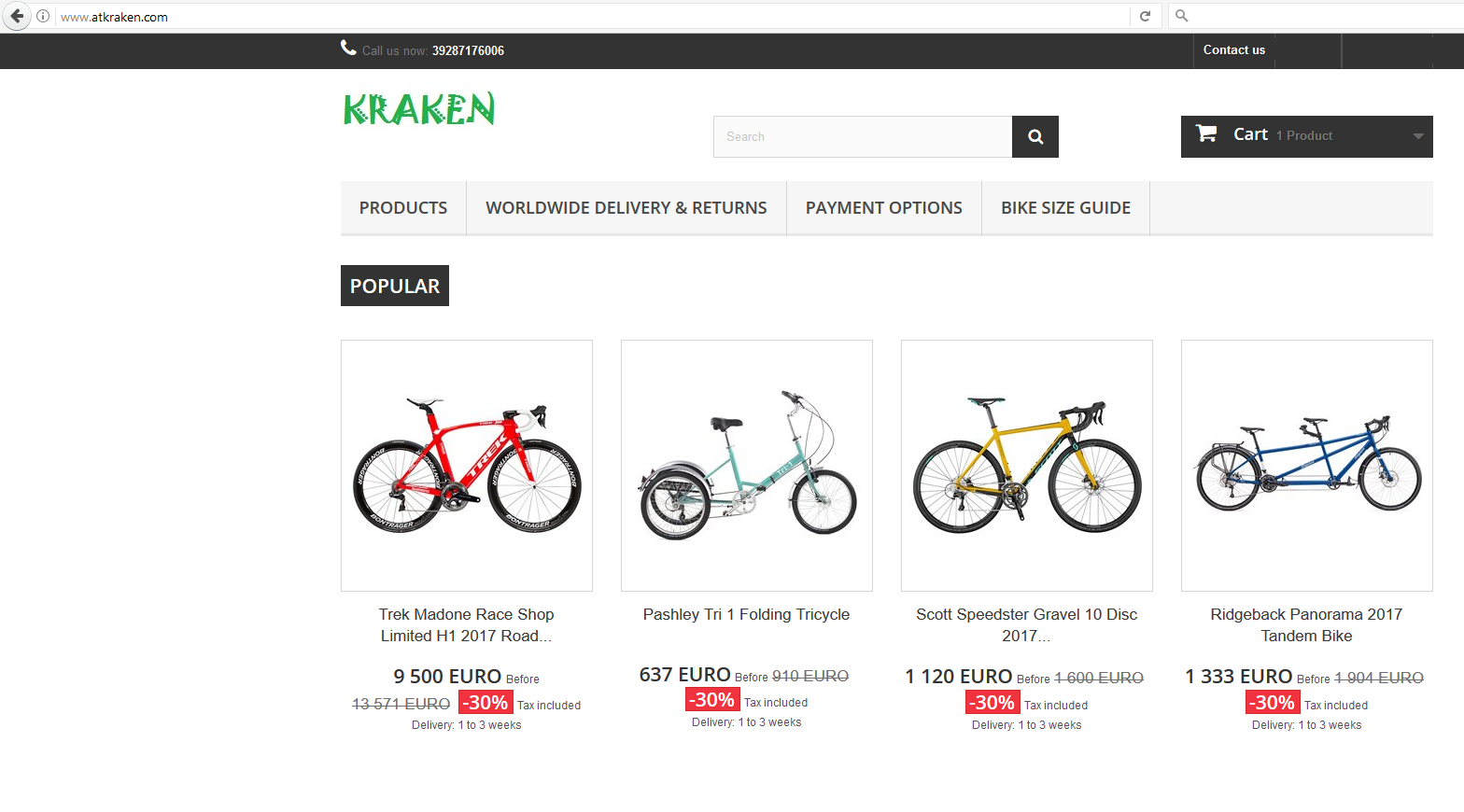The height and width of the screenshot is (812, 1464).
Task: Click the browser search magnifier icon
Action: (x=1181, y=16)
